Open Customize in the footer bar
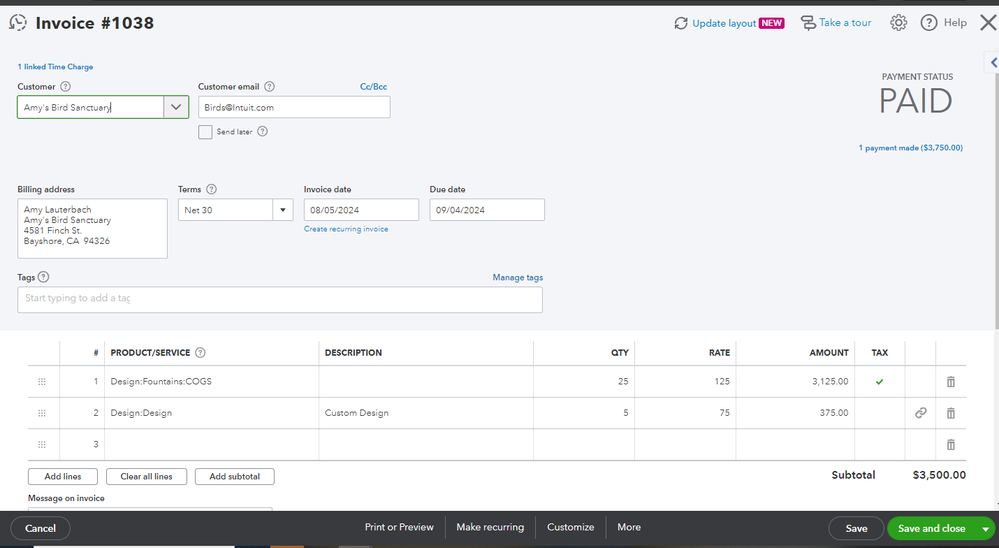This screenshot has width=999, height=548. click(570, 527)
